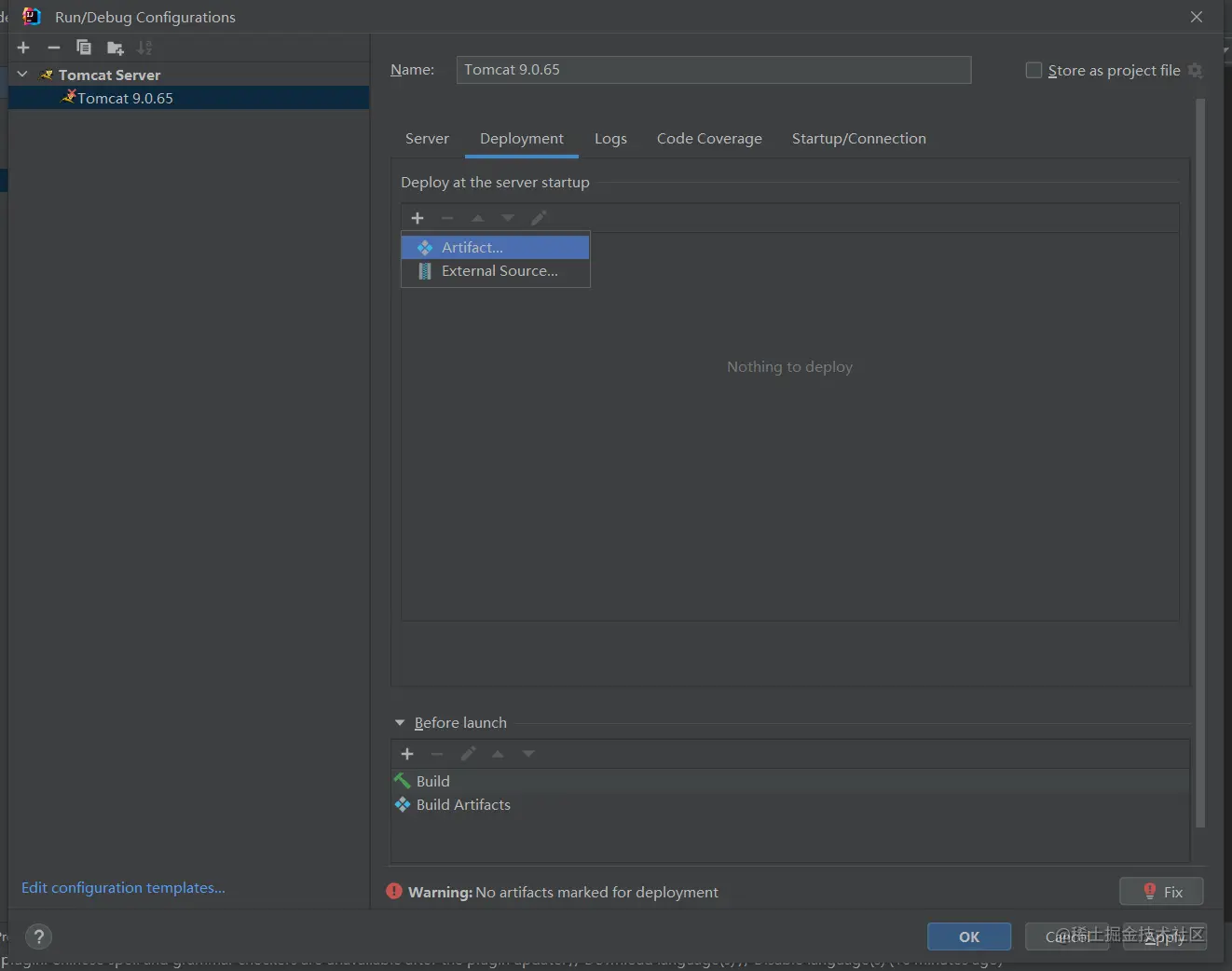Viewport: 1232px width, 971px height.
Task: Go to the Code Coverage tab
Action: (x=709, y=139)
